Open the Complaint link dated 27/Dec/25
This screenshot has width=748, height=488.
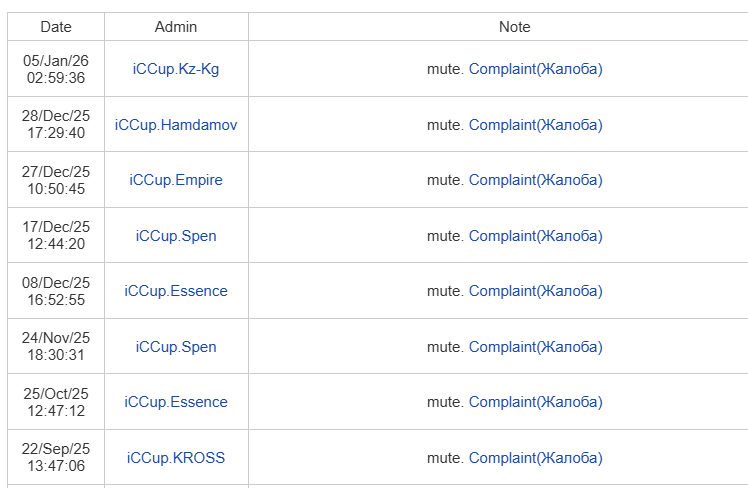click(536, 180)
